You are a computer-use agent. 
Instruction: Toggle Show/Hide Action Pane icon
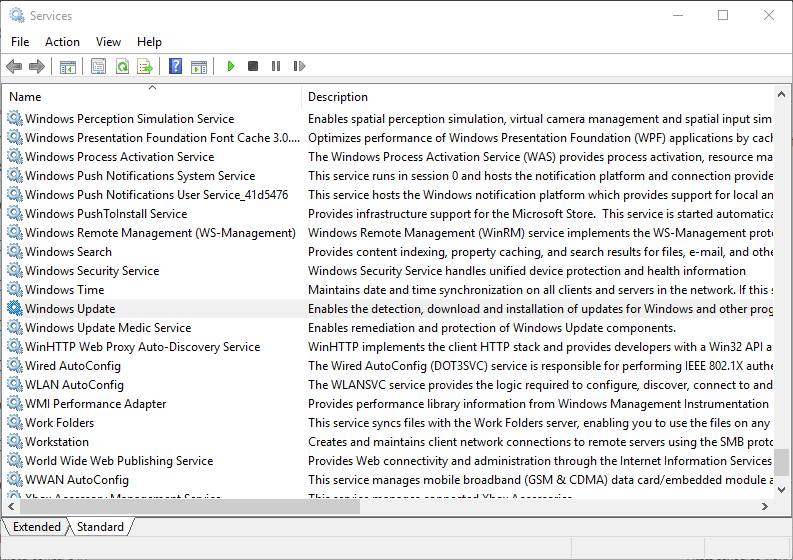tap(199, 66)
